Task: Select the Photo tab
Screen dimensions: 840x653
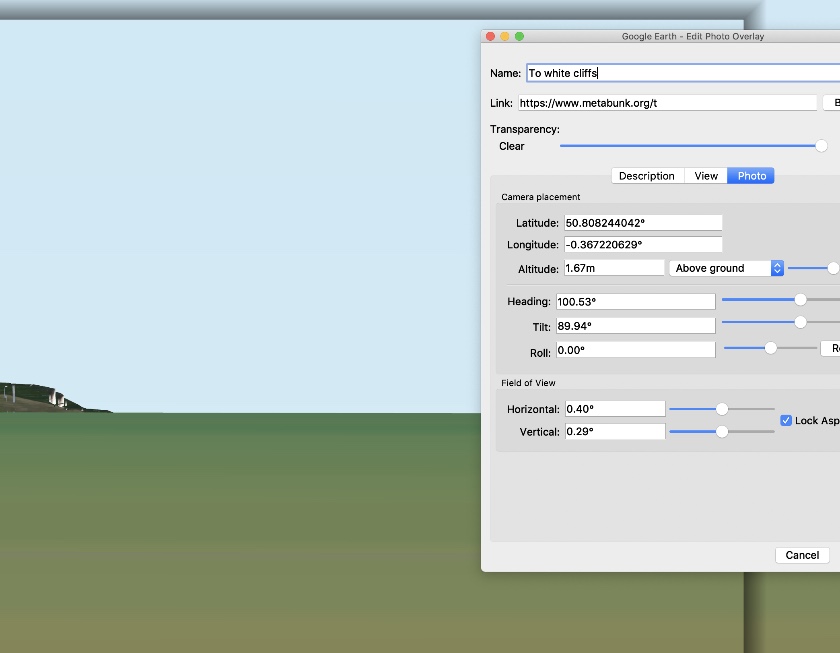Action: coord(751,176)
